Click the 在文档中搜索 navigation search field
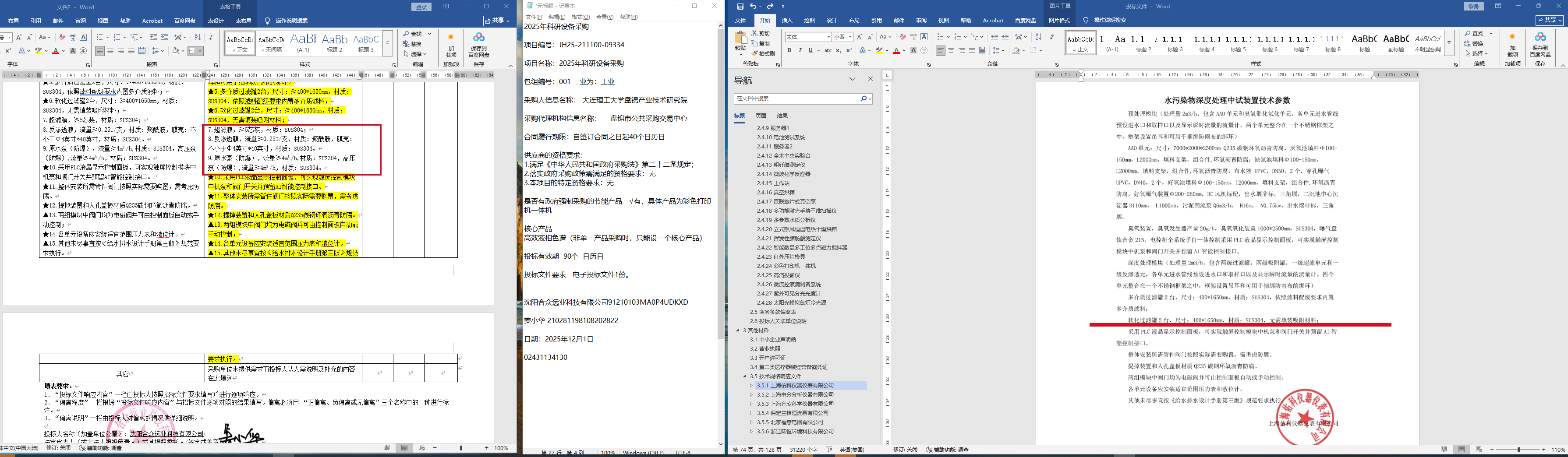The height and width of the screenshot is (457, 1568). [797, 98]
